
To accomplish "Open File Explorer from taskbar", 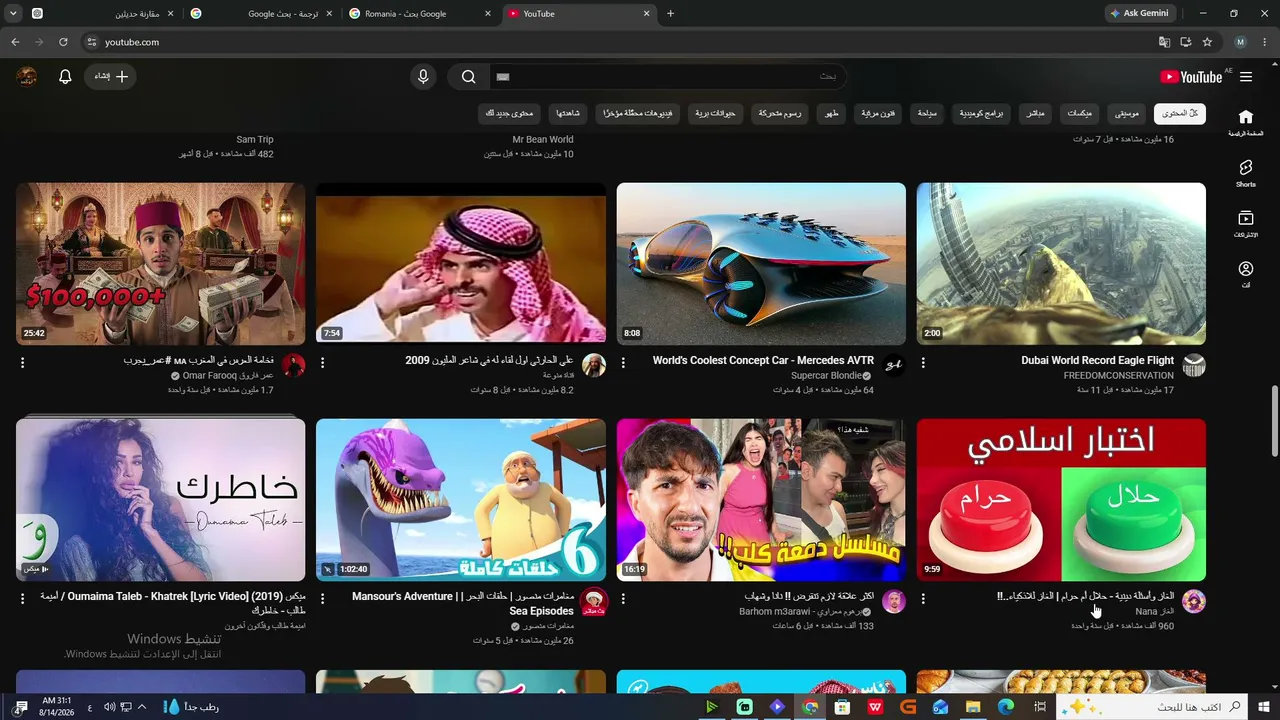I will click(973, 707).
